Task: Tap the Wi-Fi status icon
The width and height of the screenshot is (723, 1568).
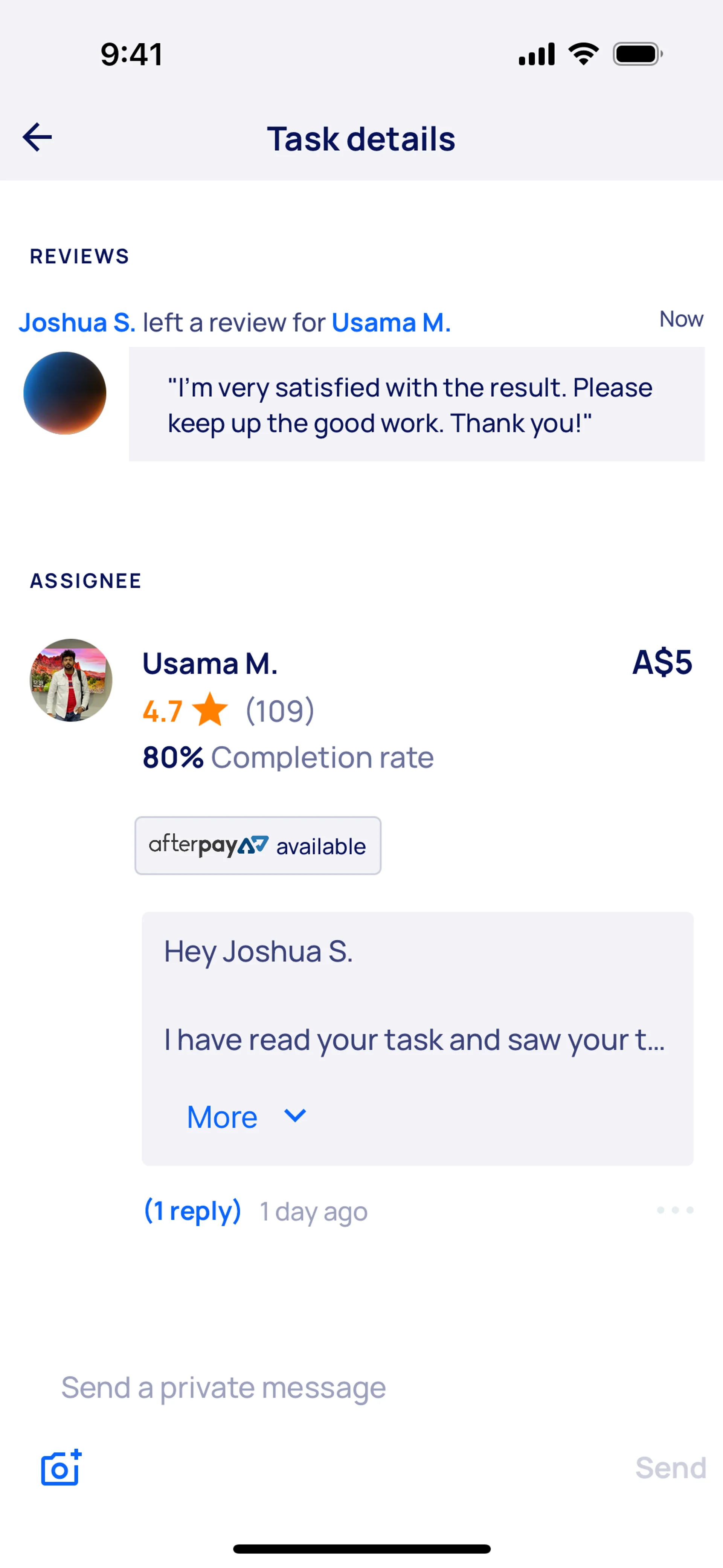Action: click(583, 54)
